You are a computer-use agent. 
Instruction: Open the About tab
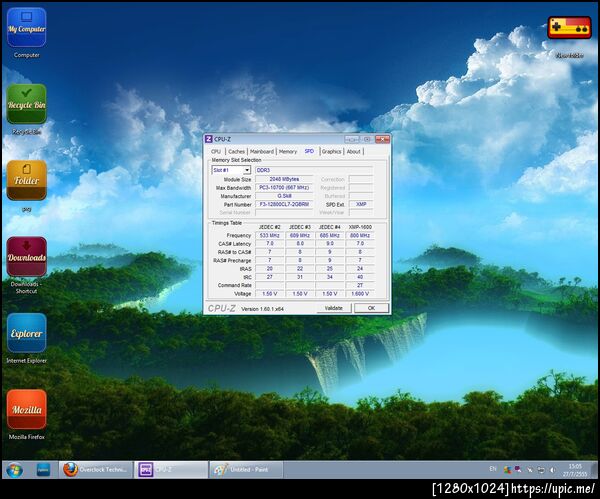click(354, 152)
